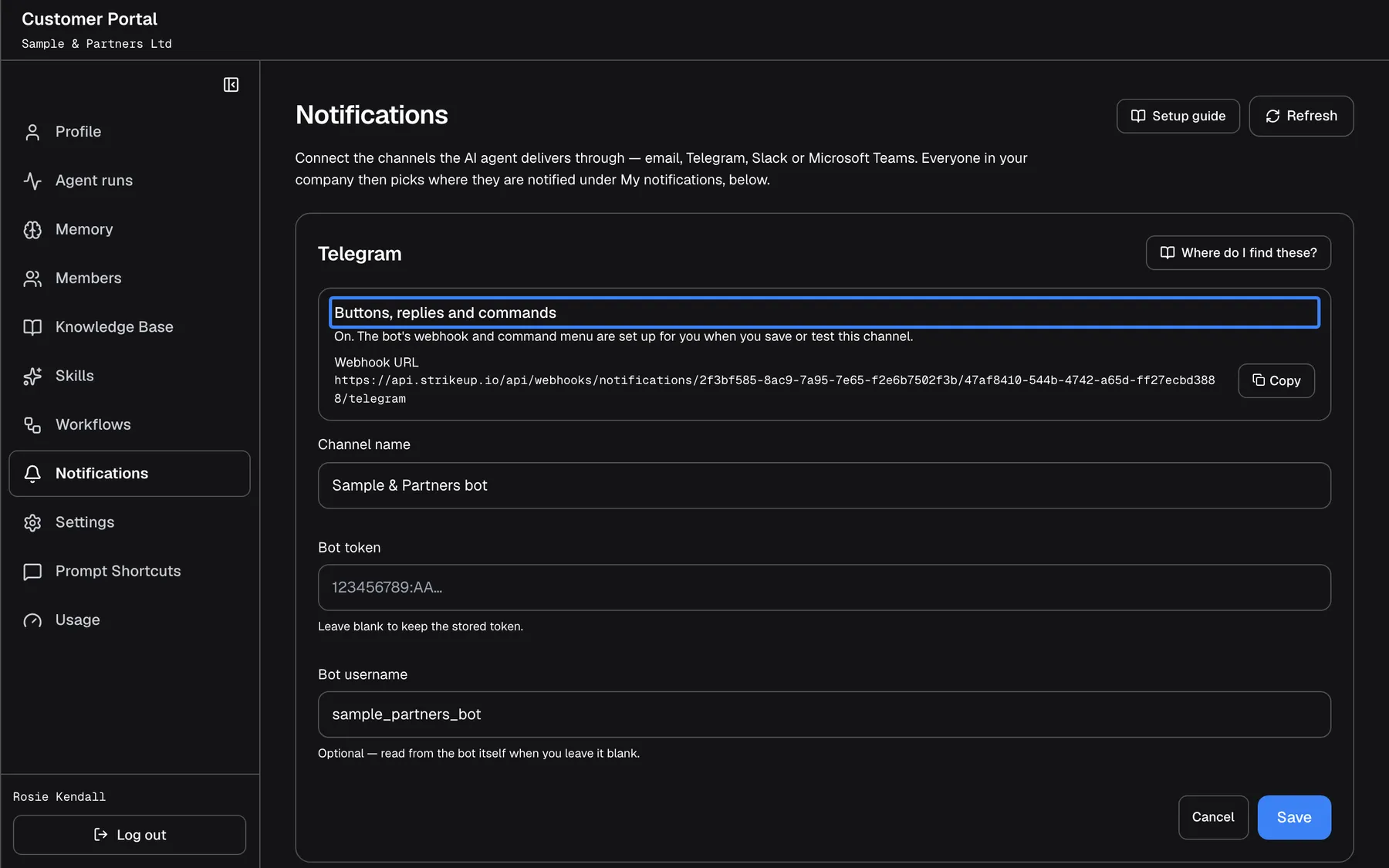Viewport: 1389px width, 868px height.
Task: Click the Skills sparkle icon
Action: [32, 376]
